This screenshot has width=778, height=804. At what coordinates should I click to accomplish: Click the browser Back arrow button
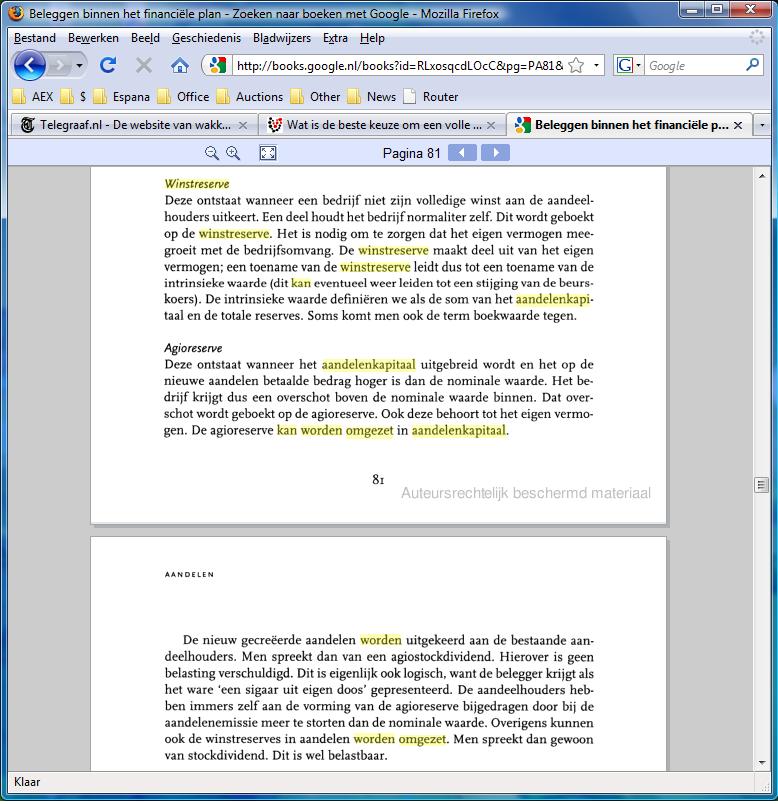(x=29, y=66)
